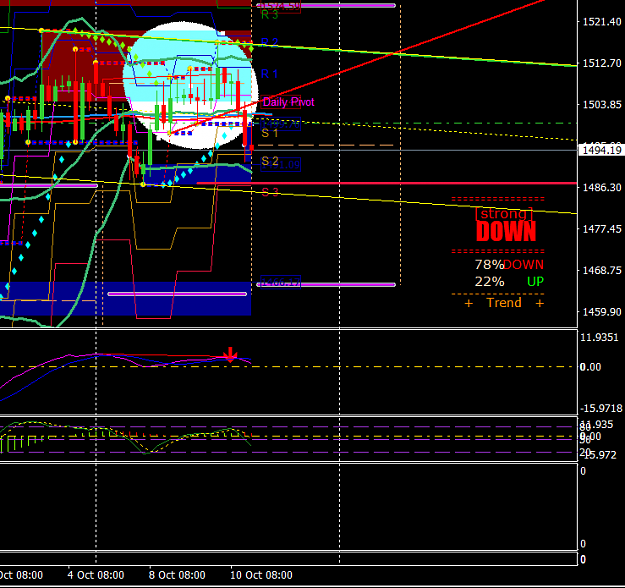Click the [strong] trend text
This screenshot has height=588, width=625.
tap(504, 214)
